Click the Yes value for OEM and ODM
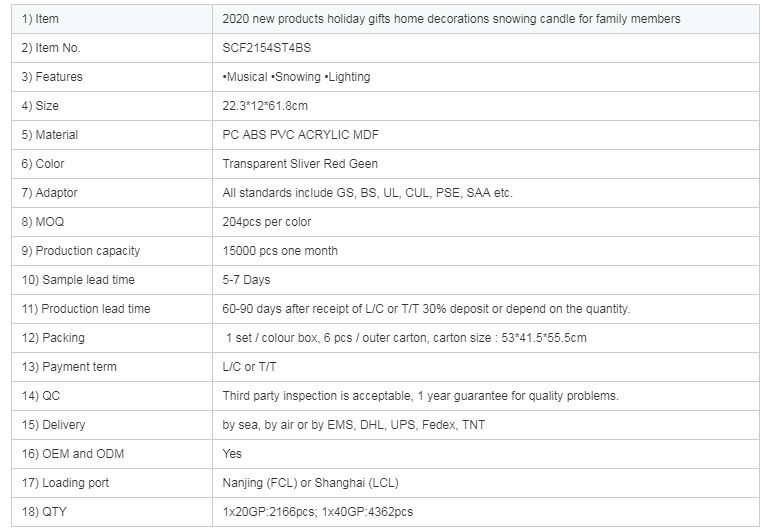 point(232,454)
